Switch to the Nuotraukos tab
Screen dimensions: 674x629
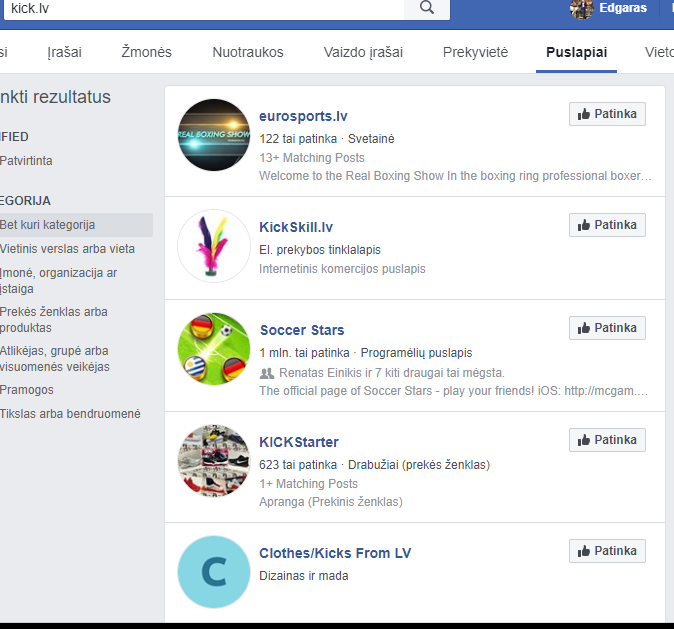[x=248, y=52]
